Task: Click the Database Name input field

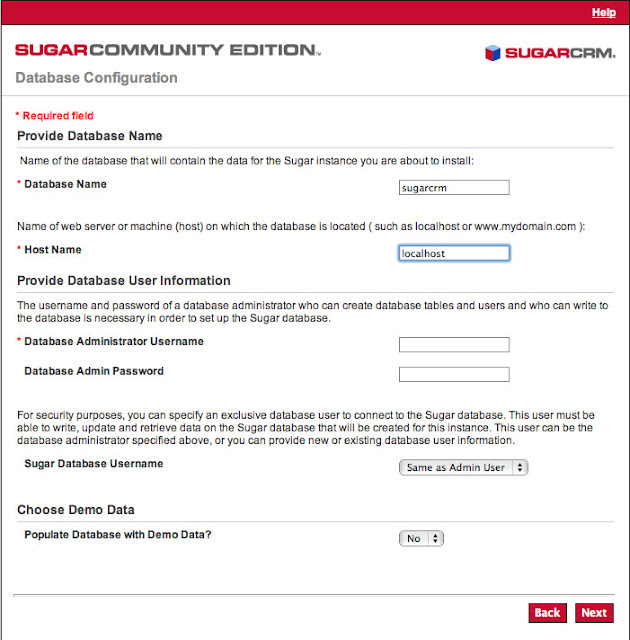Action: (x=454, y=188)
